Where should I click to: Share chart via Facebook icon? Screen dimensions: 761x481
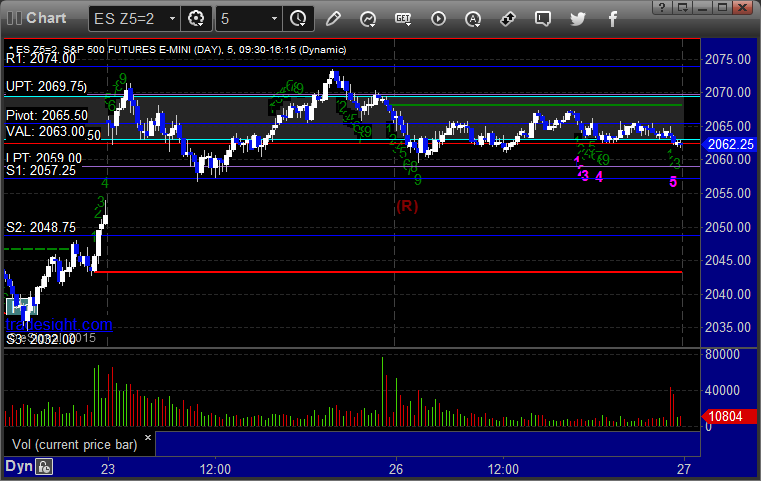click(x=612, y=19)
